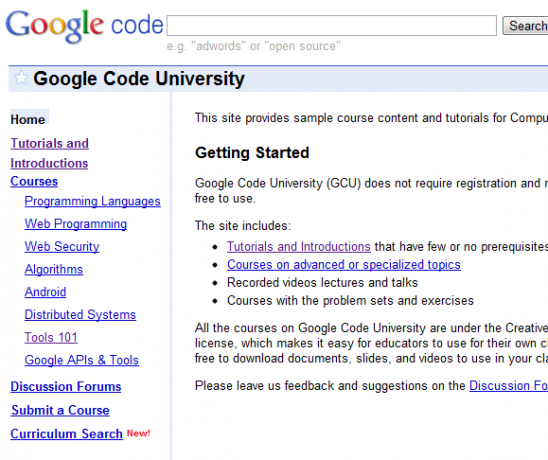This screenshot has width=548, height=460.
Task: Open the Submit a Course link
Action: pos(60,410)
